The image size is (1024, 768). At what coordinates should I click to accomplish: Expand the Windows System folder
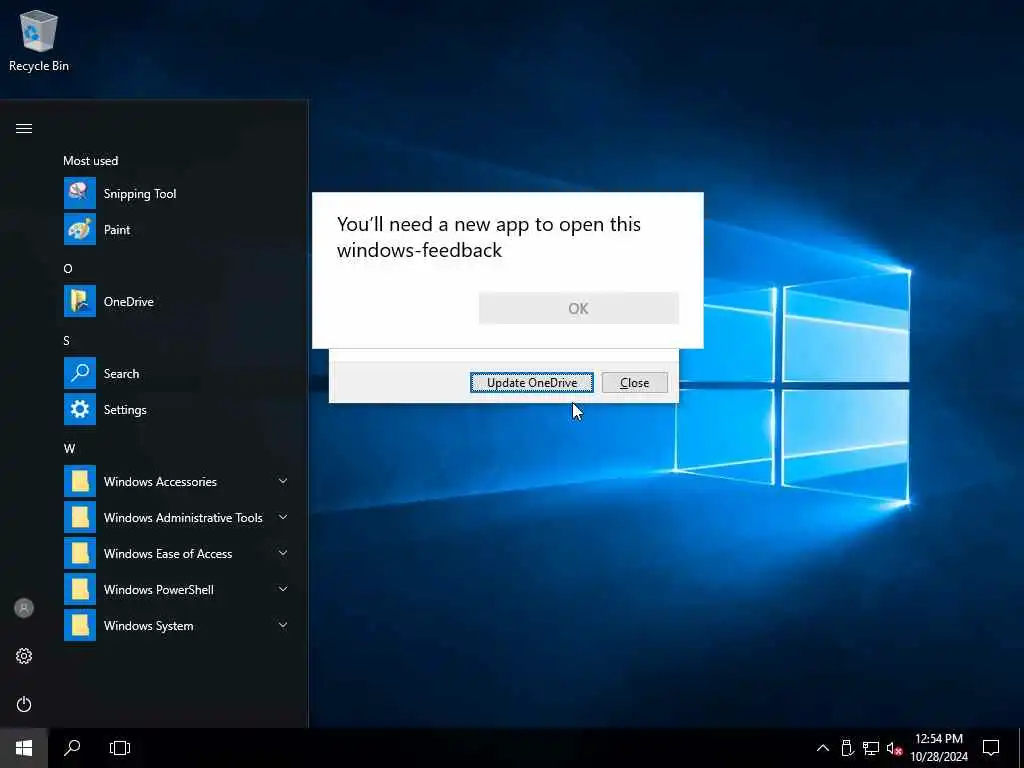(176, 625)
